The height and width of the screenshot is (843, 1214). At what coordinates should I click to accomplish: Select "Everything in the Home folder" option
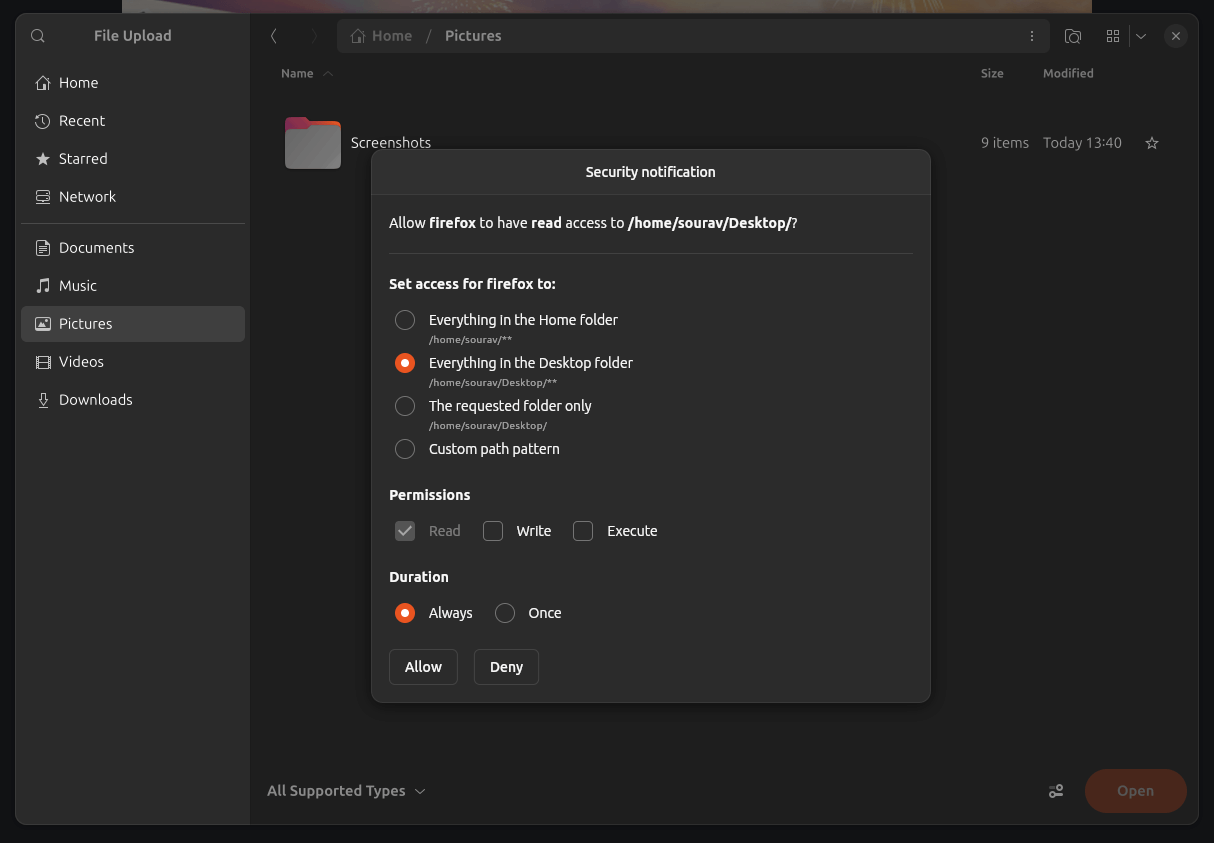(405, 320)
